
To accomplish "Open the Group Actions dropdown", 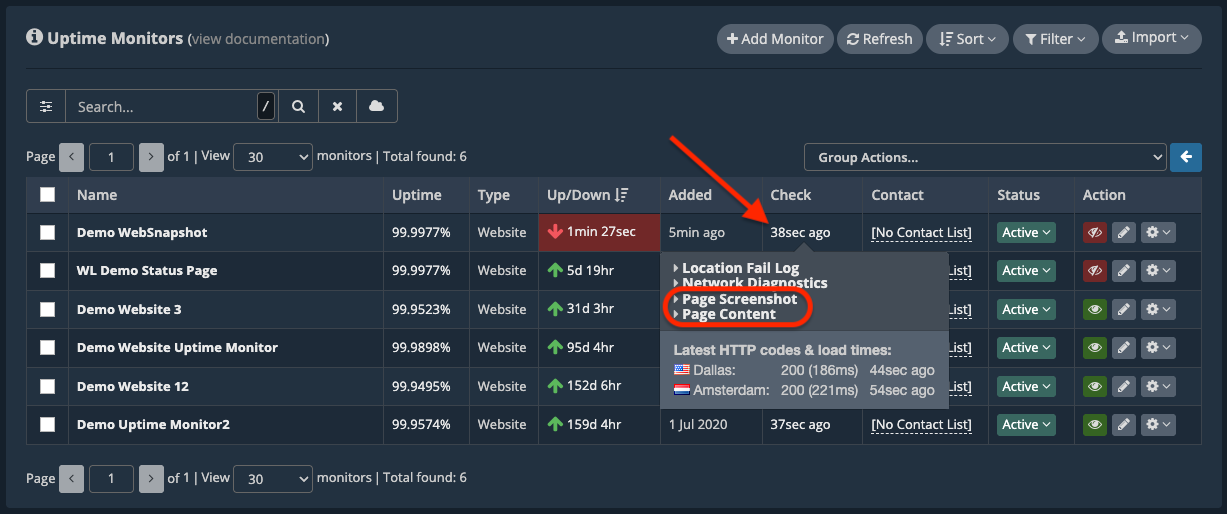I will tap(984, 157).
